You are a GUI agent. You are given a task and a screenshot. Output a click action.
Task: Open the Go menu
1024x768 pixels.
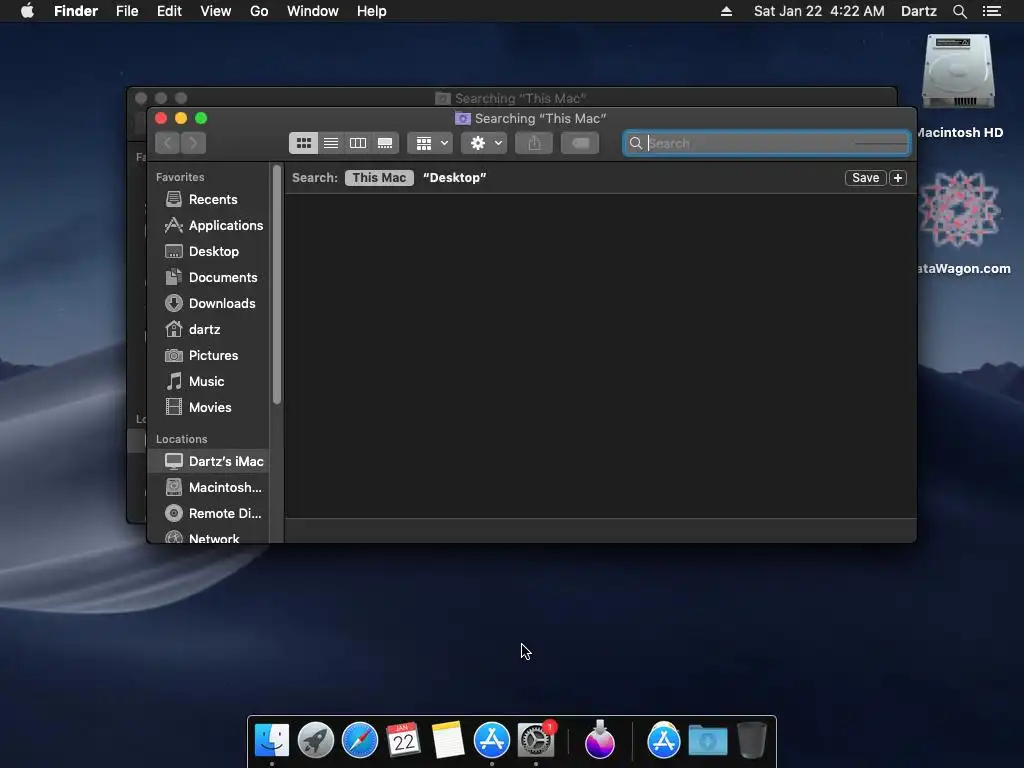click(259, 11)
